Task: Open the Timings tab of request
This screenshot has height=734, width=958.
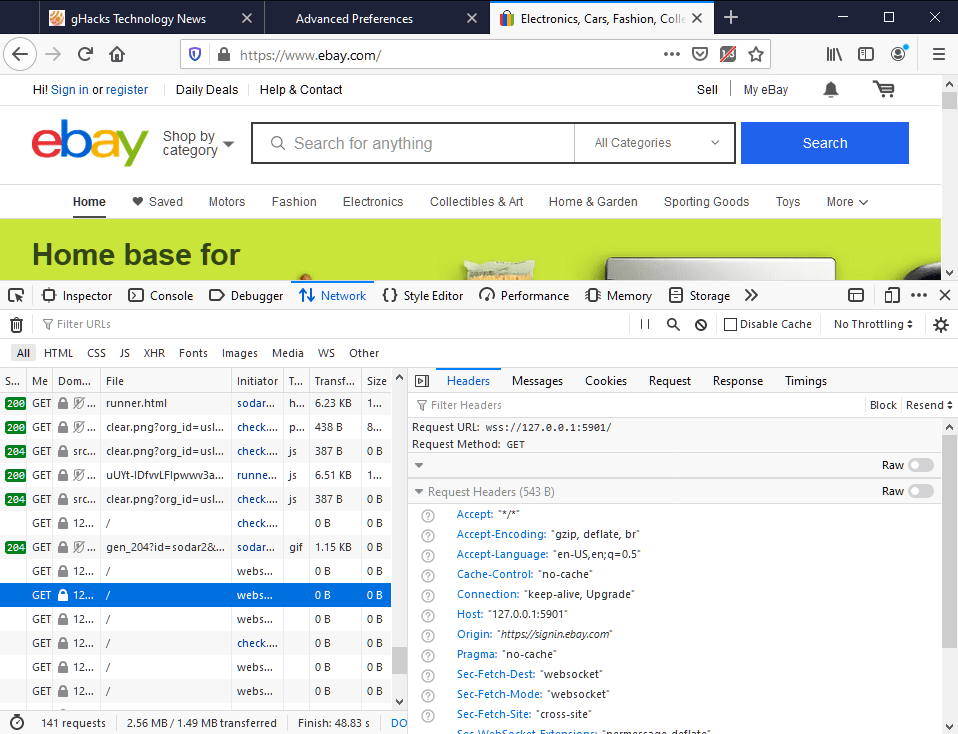Action: (805, 381)
